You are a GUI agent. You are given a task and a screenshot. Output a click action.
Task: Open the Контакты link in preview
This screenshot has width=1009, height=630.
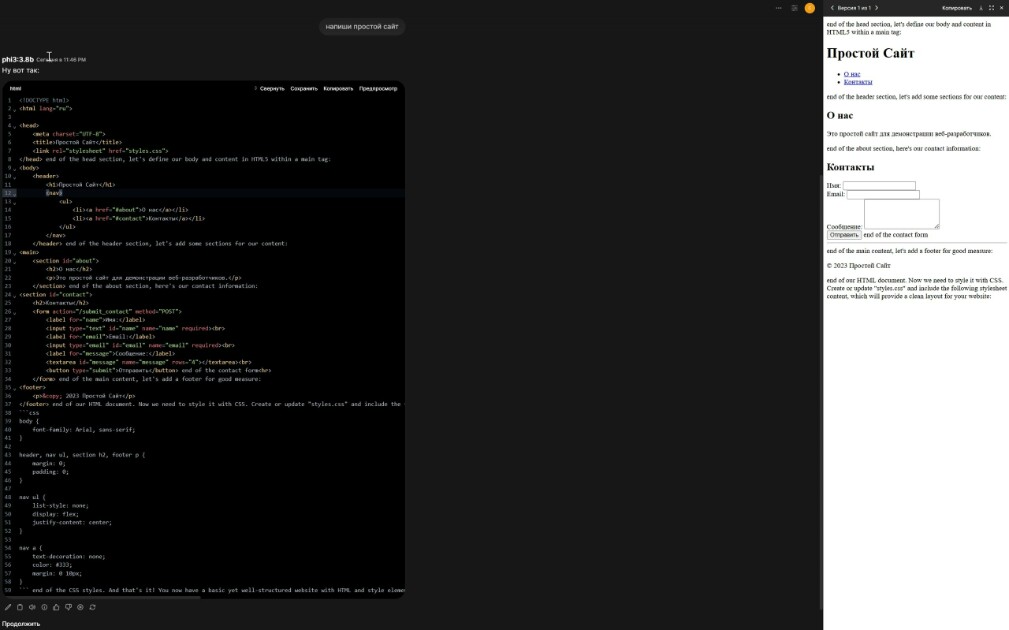(x=858, y=82)
